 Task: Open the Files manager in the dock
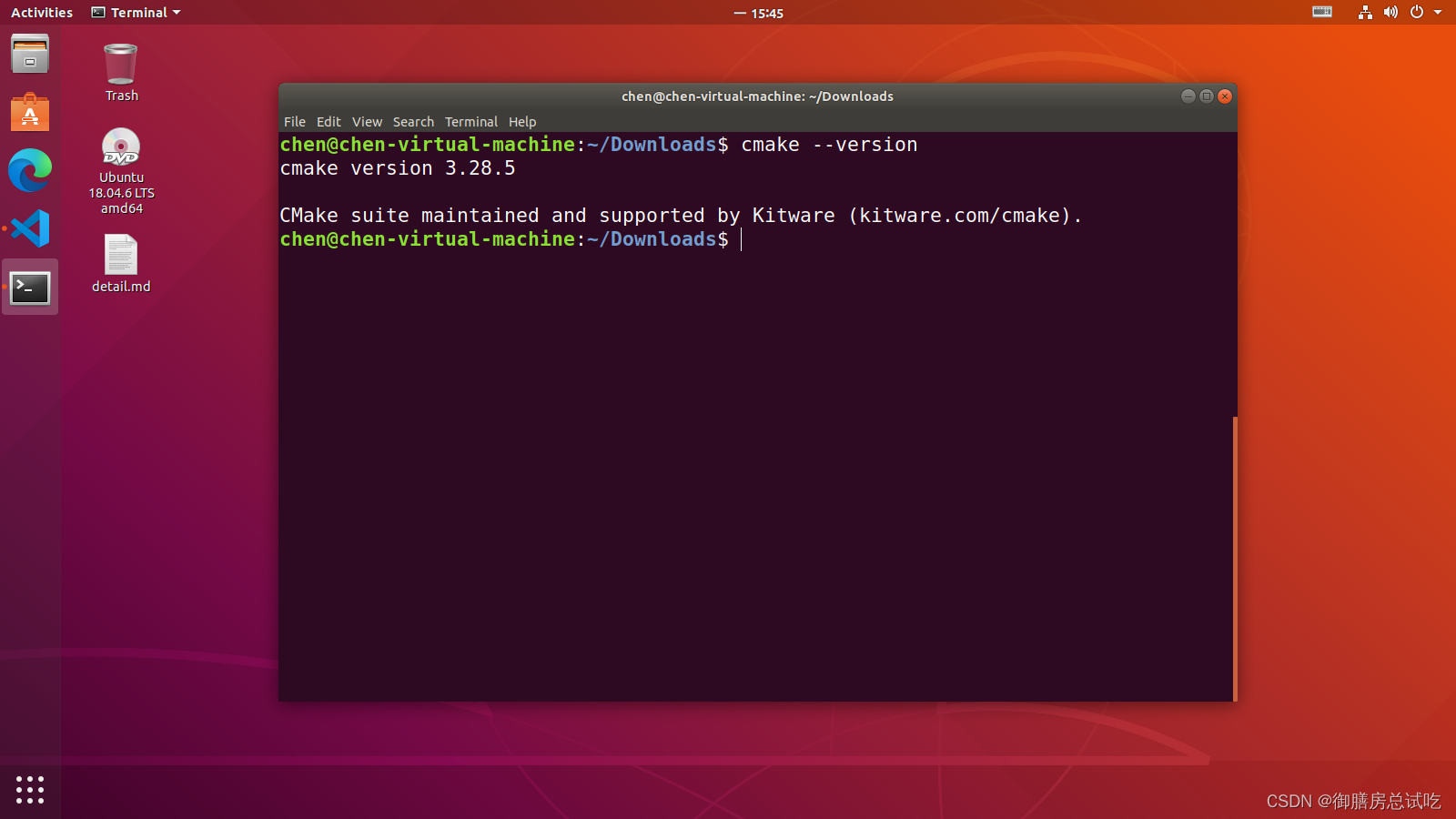pyautogui.click(x=30, y=55)
